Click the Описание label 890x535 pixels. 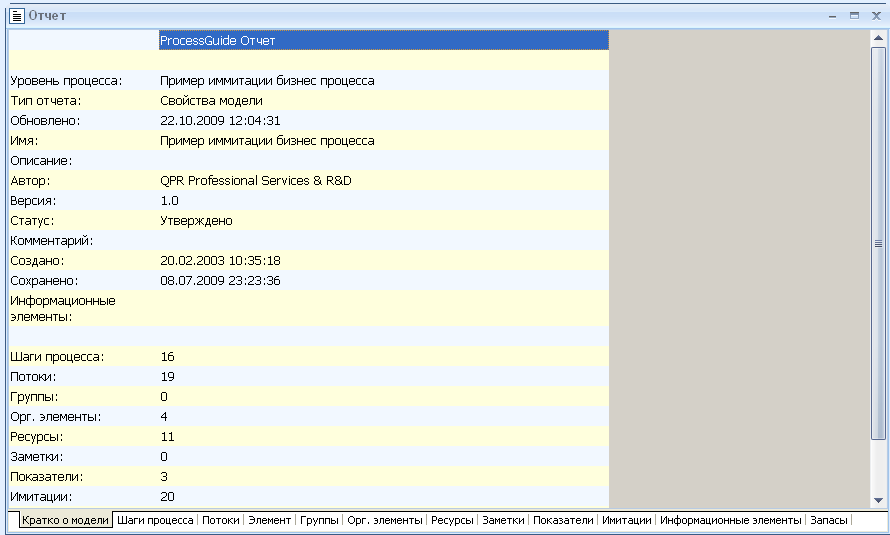(x=41, y=161)
